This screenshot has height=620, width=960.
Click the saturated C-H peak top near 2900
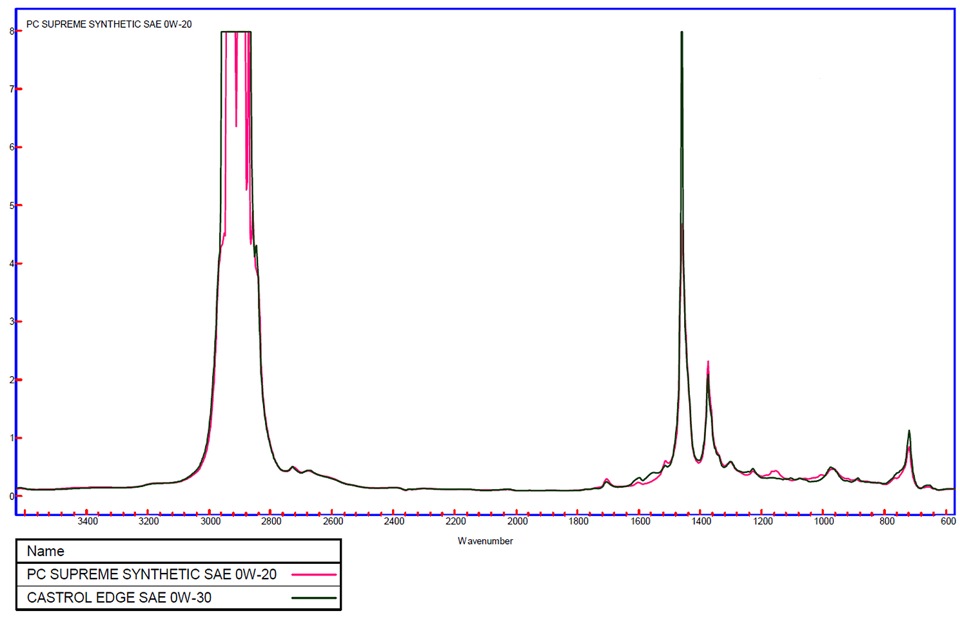pos(236,32)
